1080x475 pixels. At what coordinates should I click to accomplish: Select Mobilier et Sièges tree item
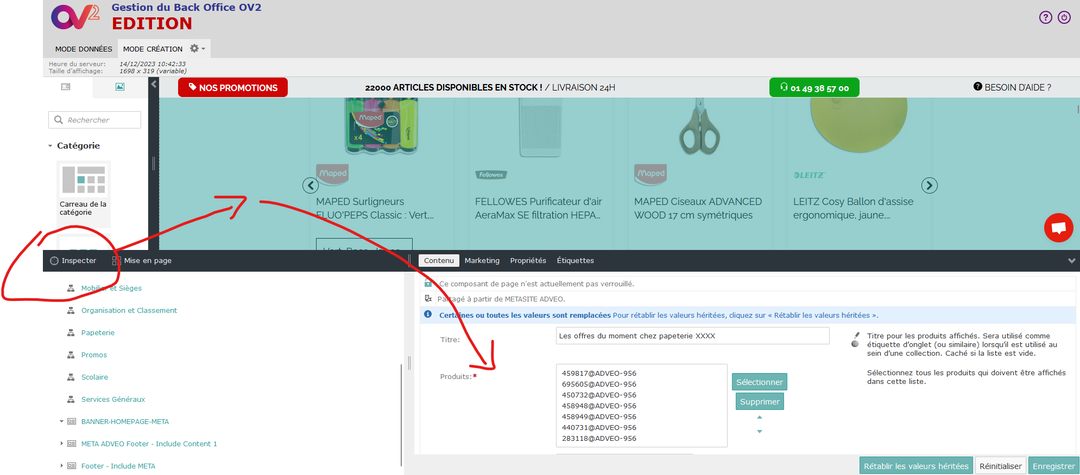tap(112, 288)
